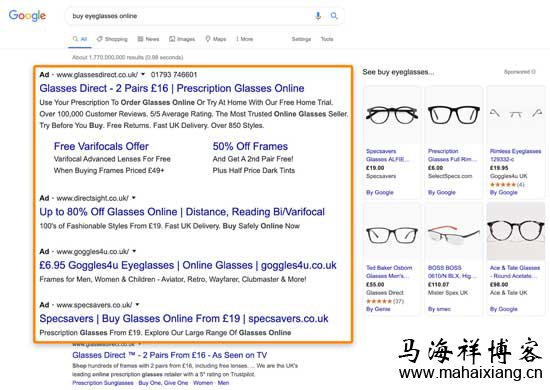Open the Maps tab
This screenshot has height=390, width=550.
tap(215, 39)
